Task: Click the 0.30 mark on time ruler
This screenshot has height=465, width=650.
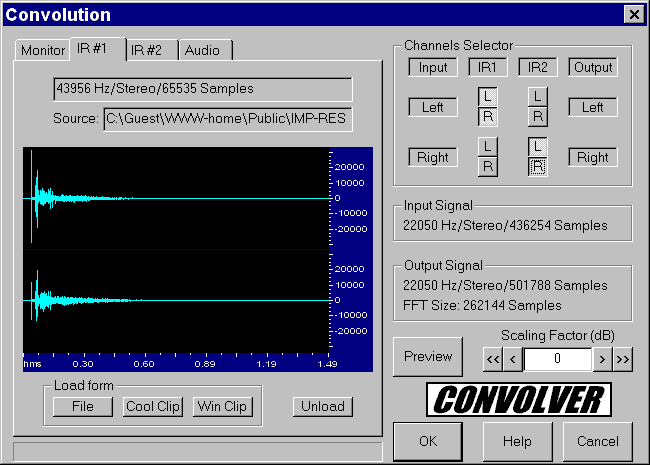Action: pos(83,364)
